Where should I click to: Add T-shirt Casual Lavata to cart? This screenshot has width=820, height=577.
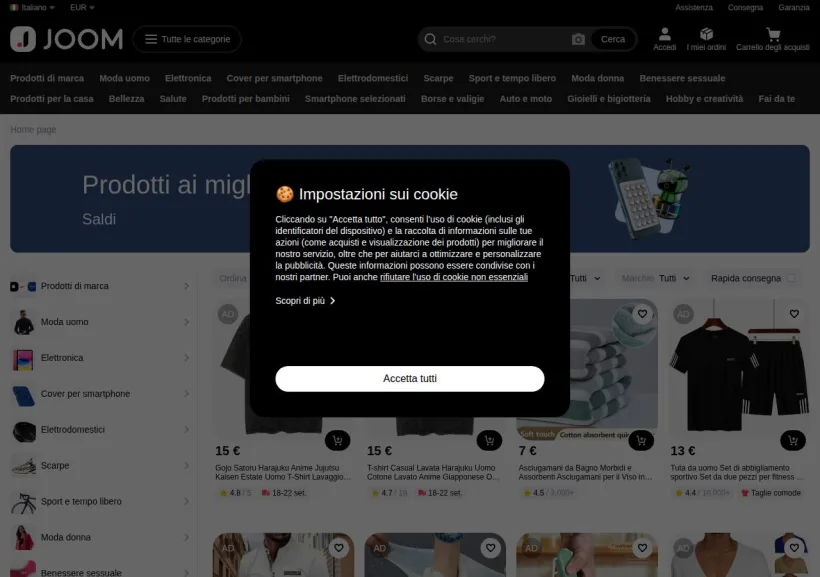pyautogui.click(x=489, y=440)
